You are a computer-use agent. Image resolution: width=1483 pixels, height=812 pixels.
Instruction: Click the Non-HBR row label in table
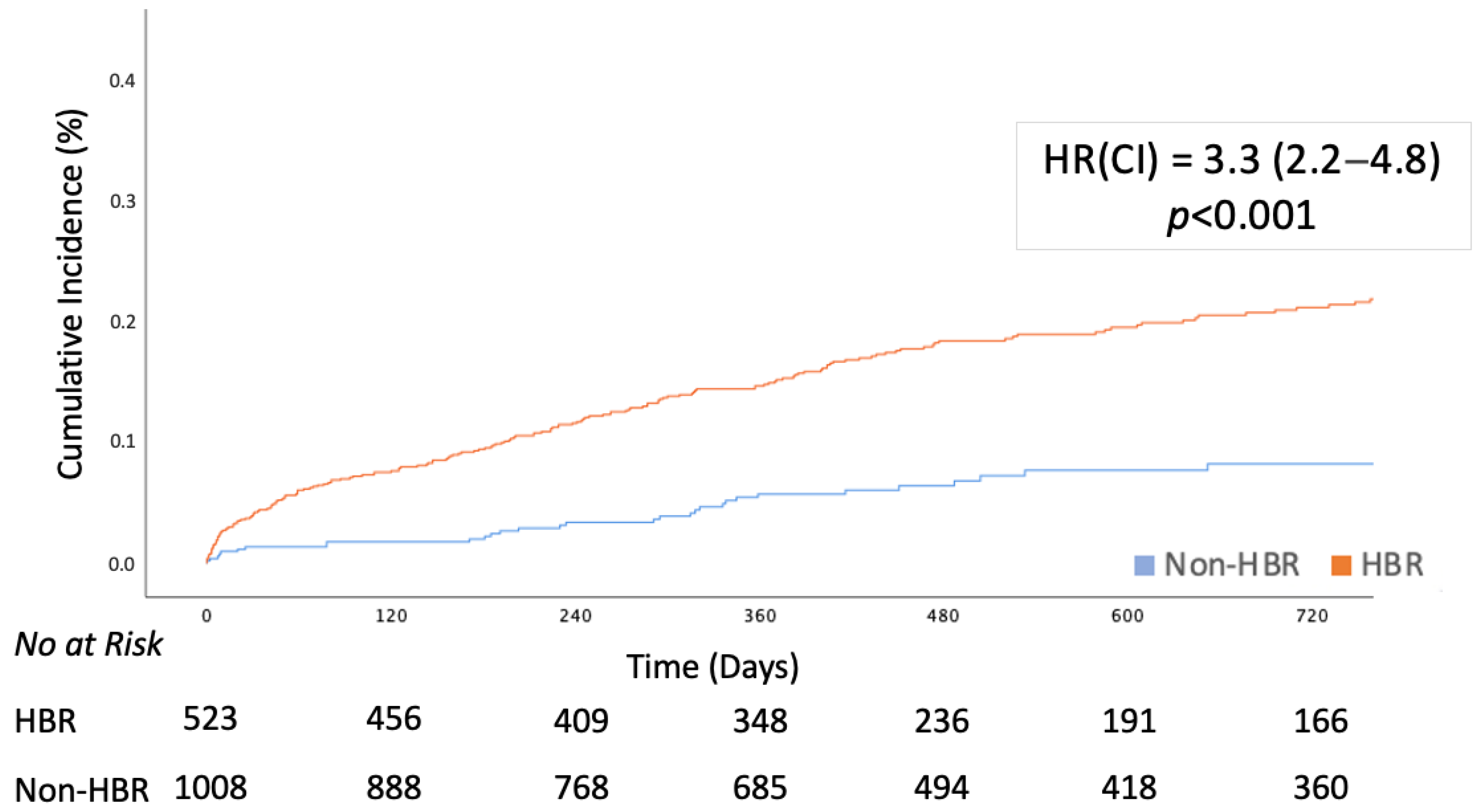coord(81,790)
